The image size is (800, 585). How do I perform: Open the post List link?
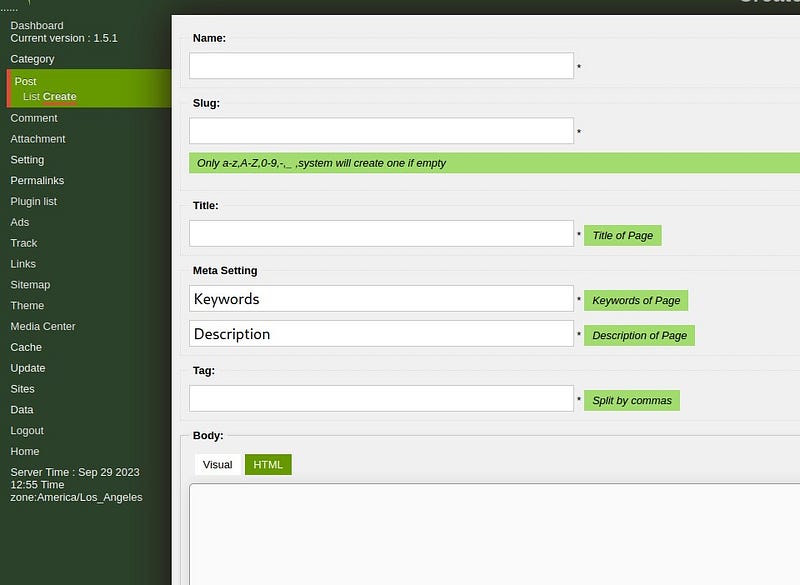(x=31, y=97)
